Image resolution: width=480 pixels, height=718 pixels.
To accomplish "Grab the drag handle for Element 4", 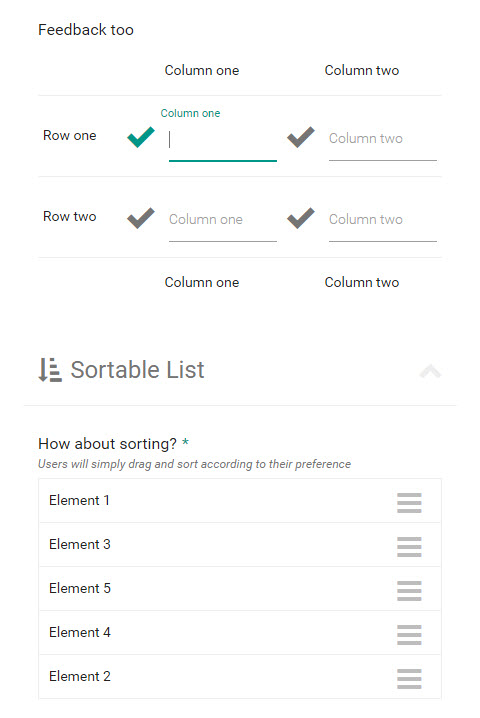I will [x=409, y=635].
